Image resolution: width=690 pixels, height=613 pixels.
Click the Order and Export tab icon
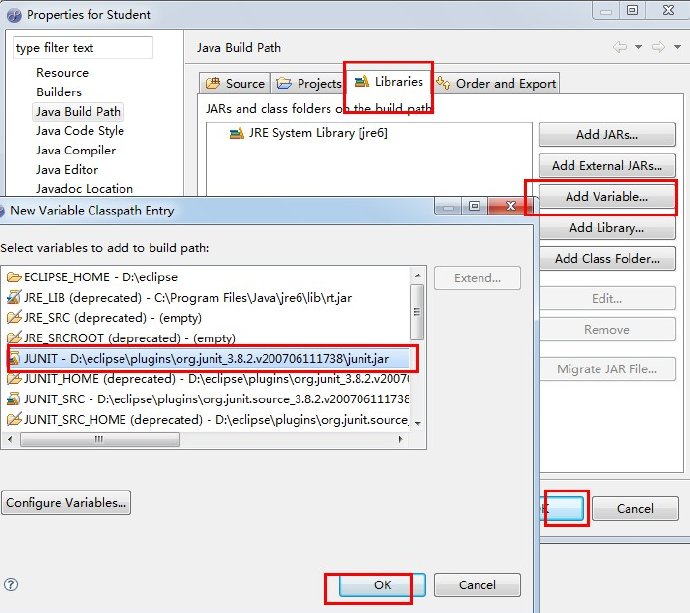[443, 83]
